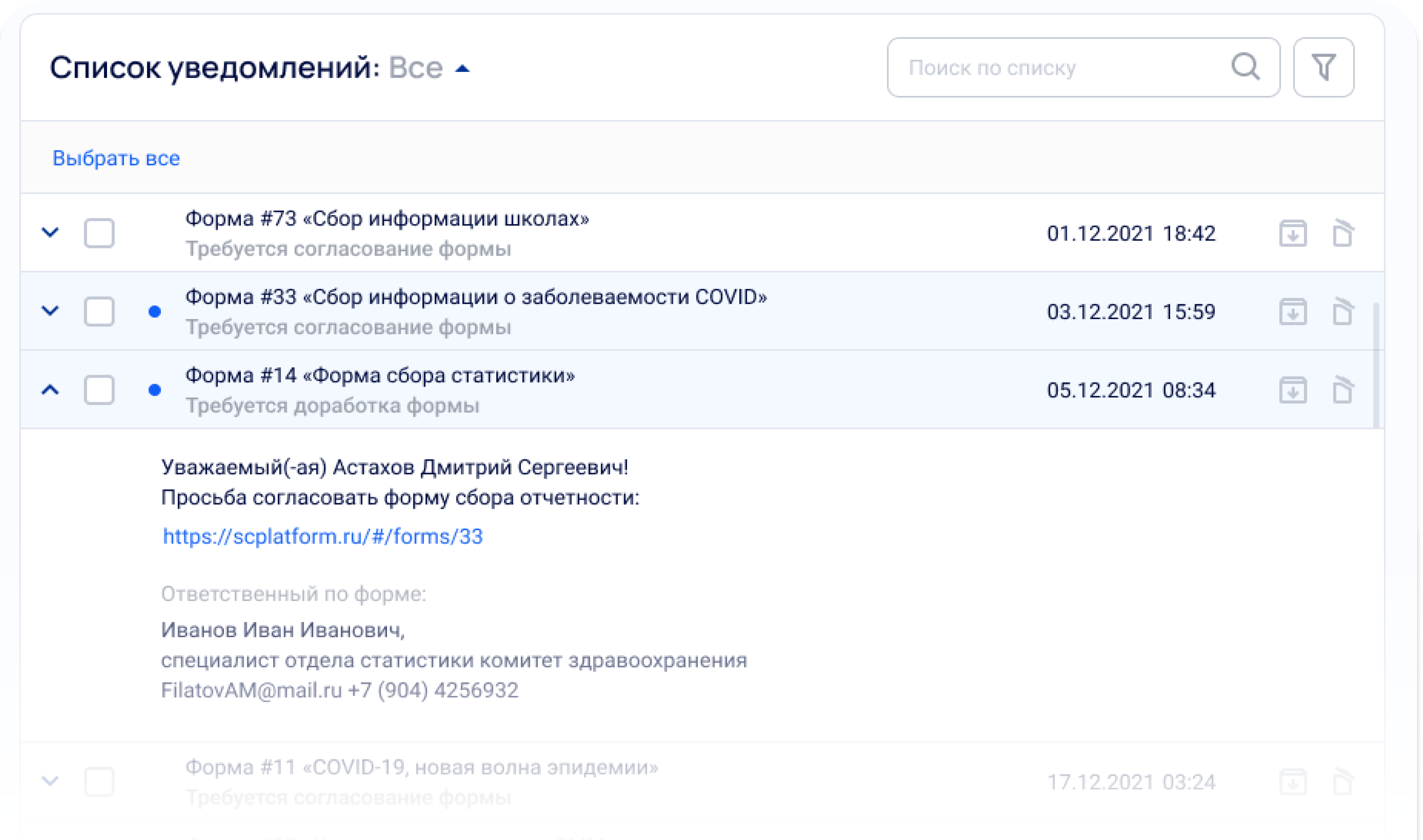Select title 'Форма #14 «Форма сбора статистики»'
The height and width of the screenshot is (840, 1423).
tap(380, 375)
